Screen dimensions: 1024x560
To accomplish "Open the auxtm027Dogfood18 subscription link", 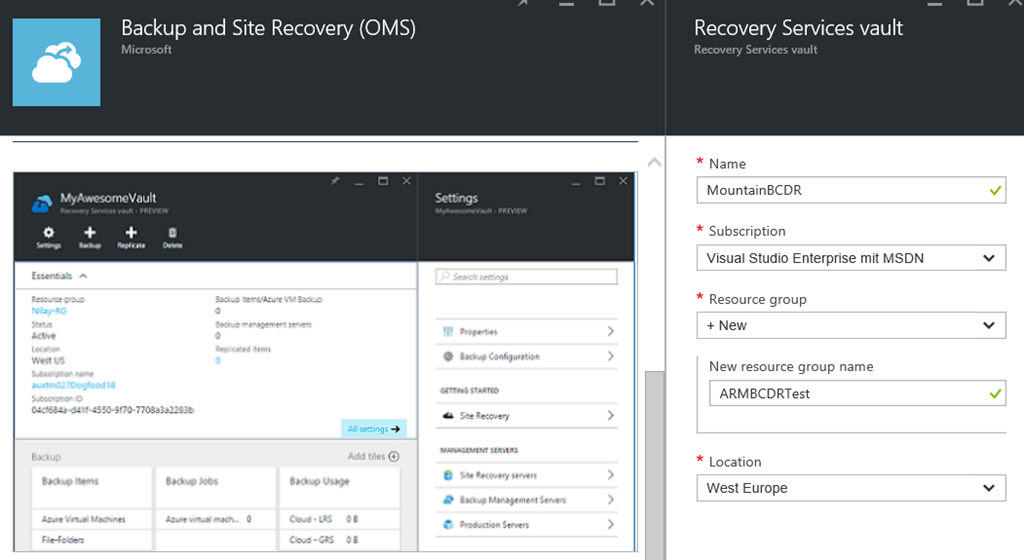I will point(73,385).
